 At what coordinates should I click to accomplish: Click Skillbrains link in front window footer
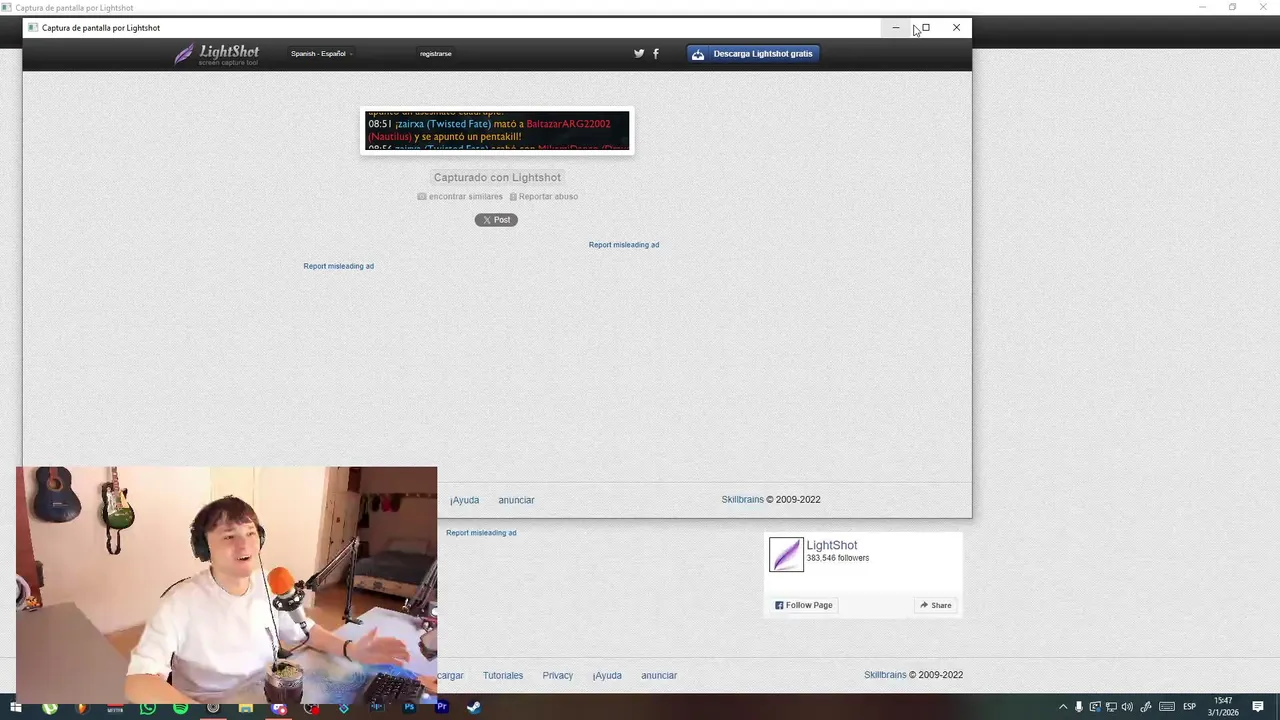point(742,500)
